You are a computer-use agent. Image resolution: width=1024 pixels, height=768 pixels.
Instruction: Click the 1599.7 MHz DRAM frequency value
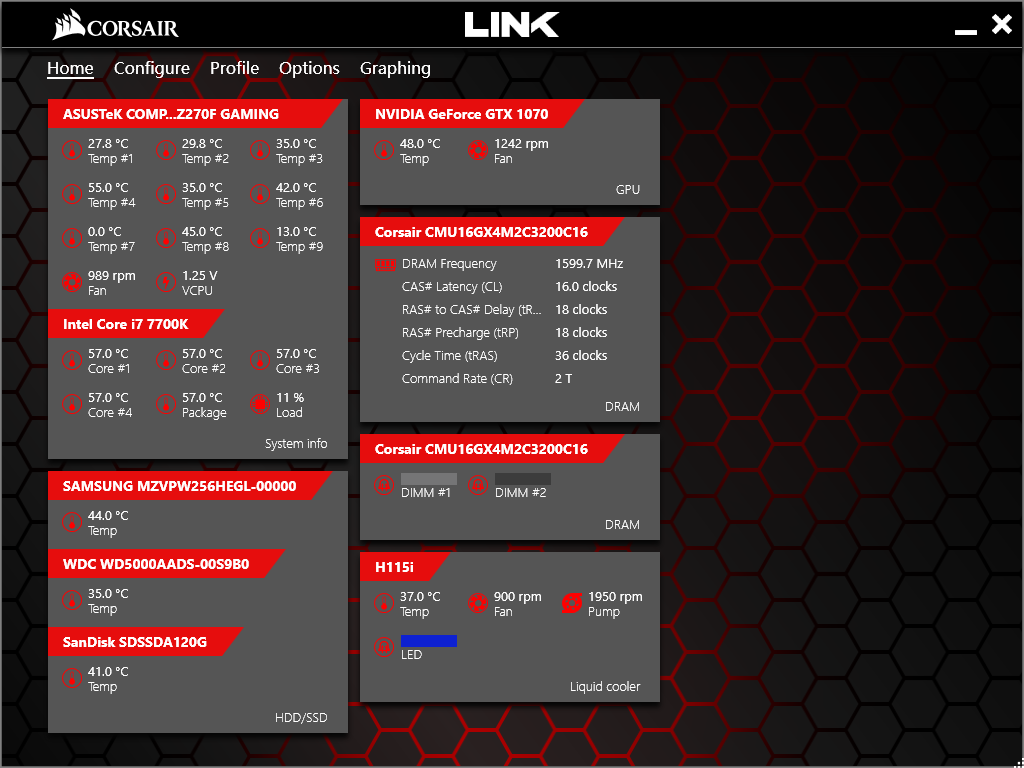pyautogui.click(x=589, y=264)
